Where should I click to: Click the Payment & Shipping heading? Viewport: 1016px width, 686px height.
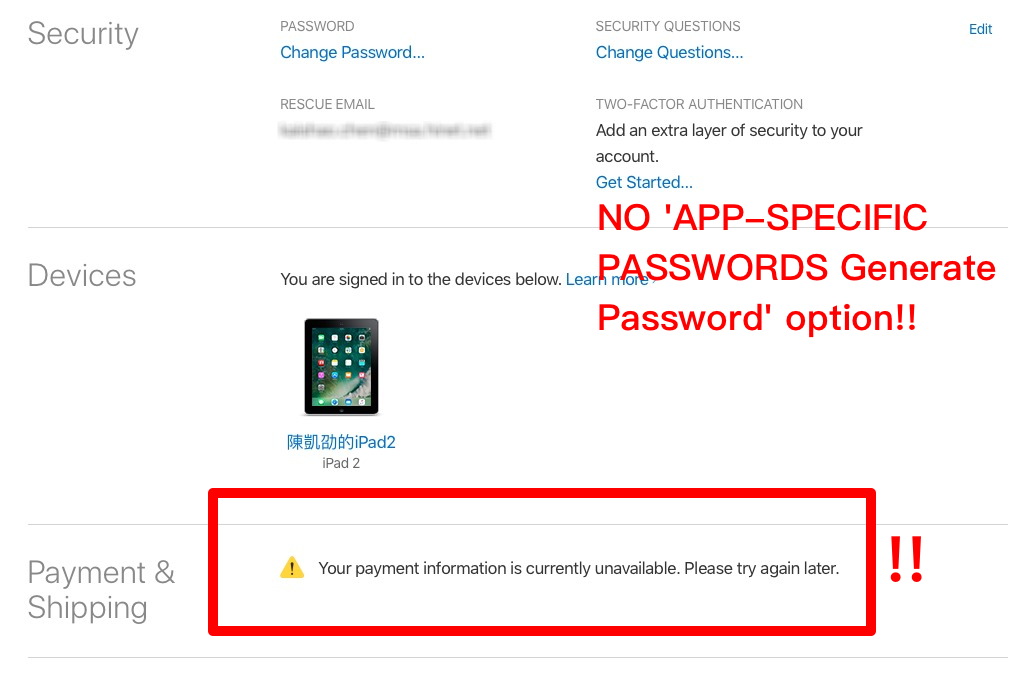tap(101, 590)
